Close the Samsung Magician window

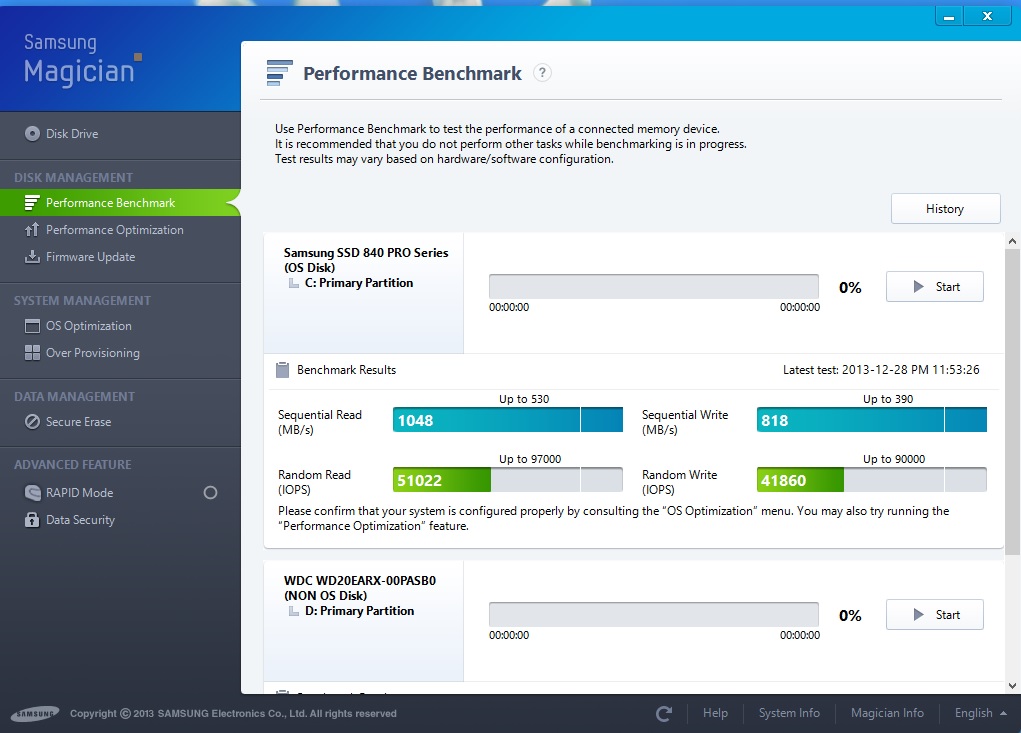pyautogui.click(x=988, y=16)
